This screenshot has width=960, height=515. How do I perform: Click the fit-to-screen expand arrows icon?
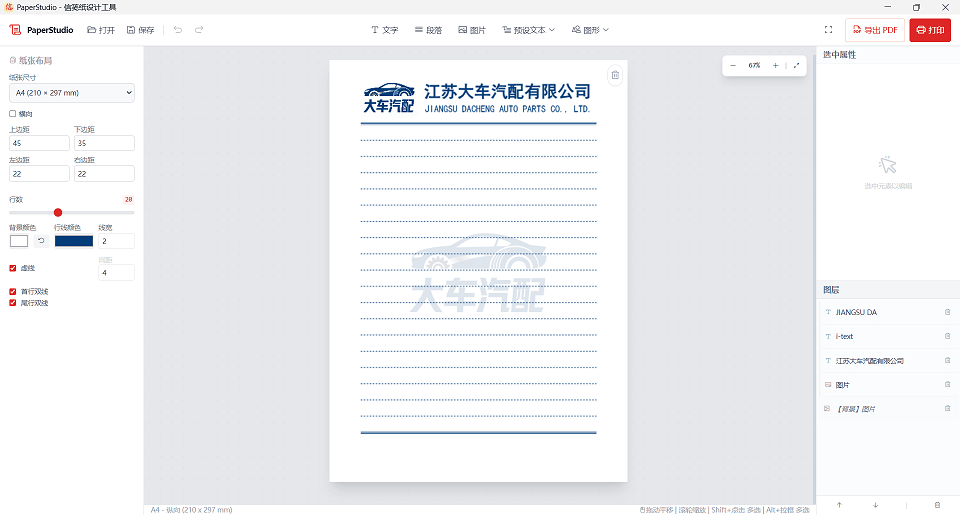pyautogui.click(x=796, y=65)
